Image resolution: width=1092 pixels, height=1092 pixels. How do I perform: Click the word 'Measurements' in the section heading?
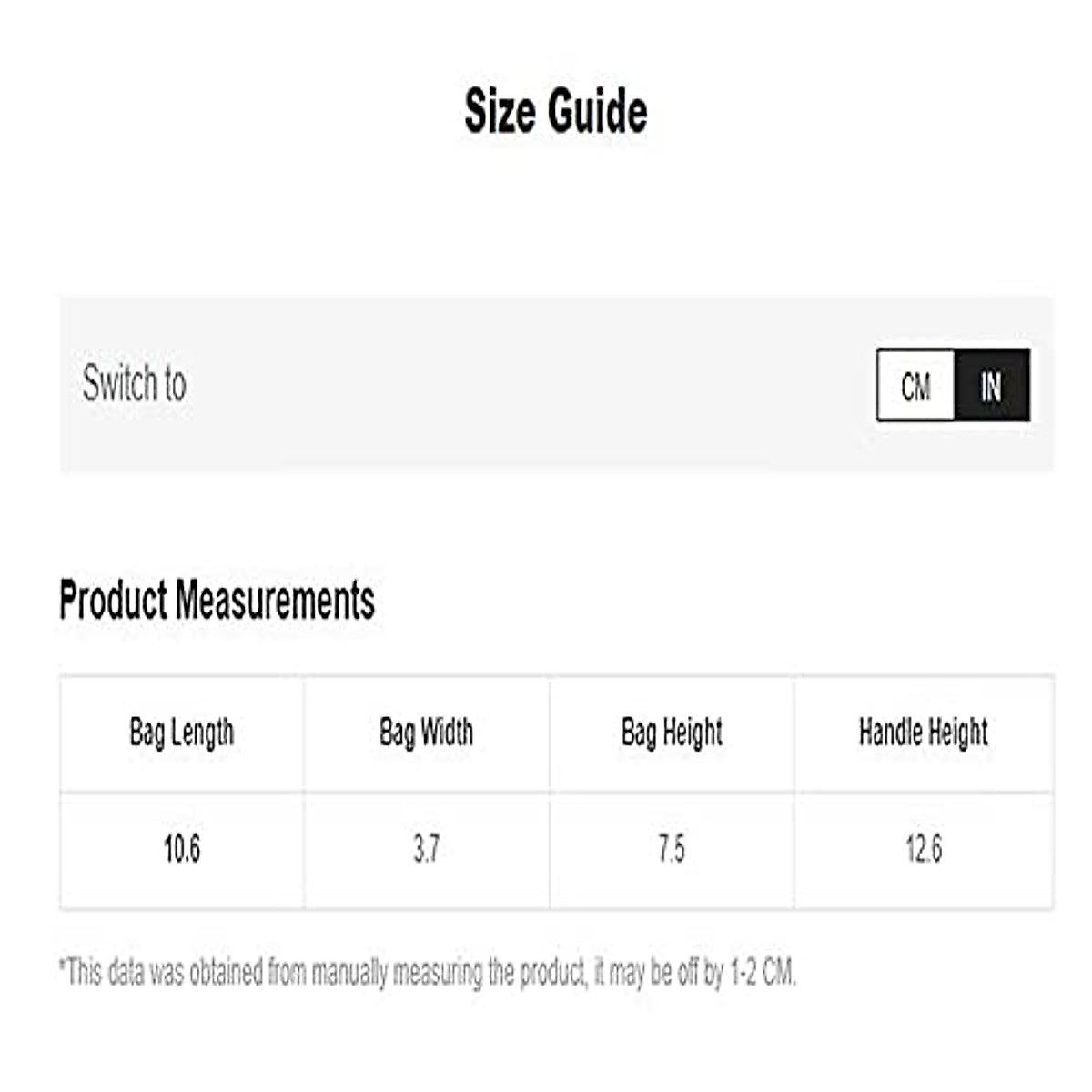(x=275, y=602)
